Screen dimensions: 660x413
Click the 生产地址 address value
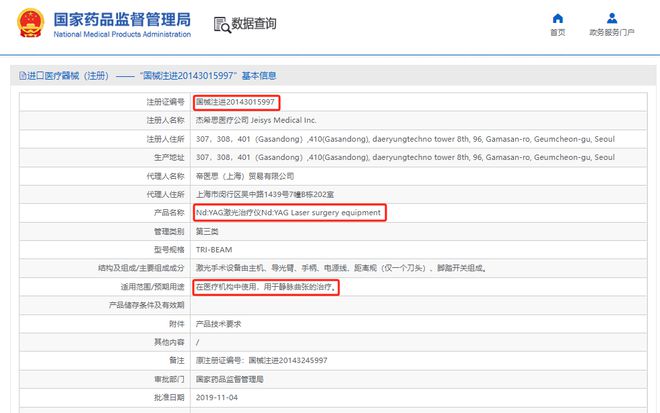tap(405, 157)
